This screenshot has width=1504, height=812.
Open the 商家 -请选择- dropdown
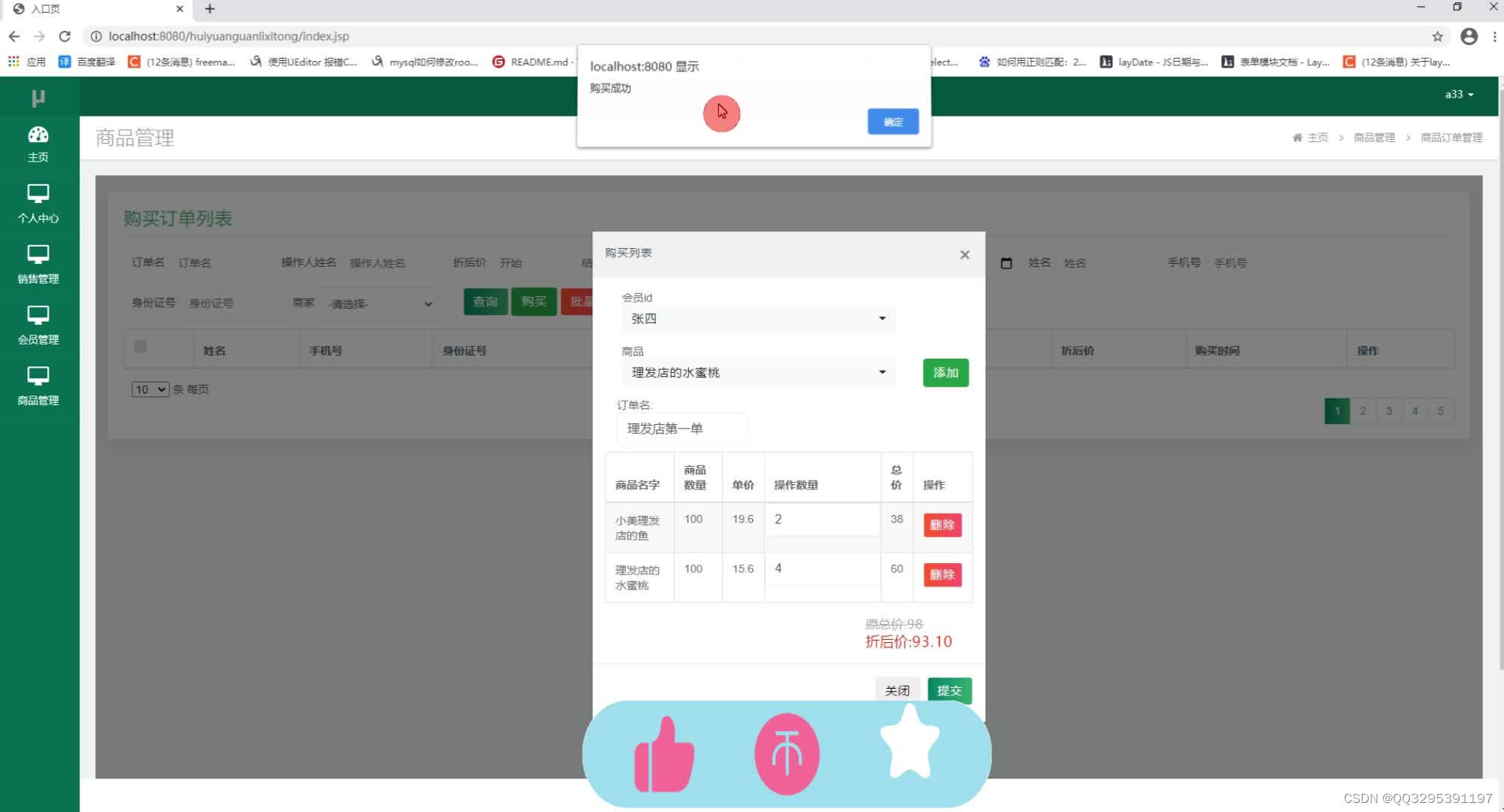tap(381, 304)
